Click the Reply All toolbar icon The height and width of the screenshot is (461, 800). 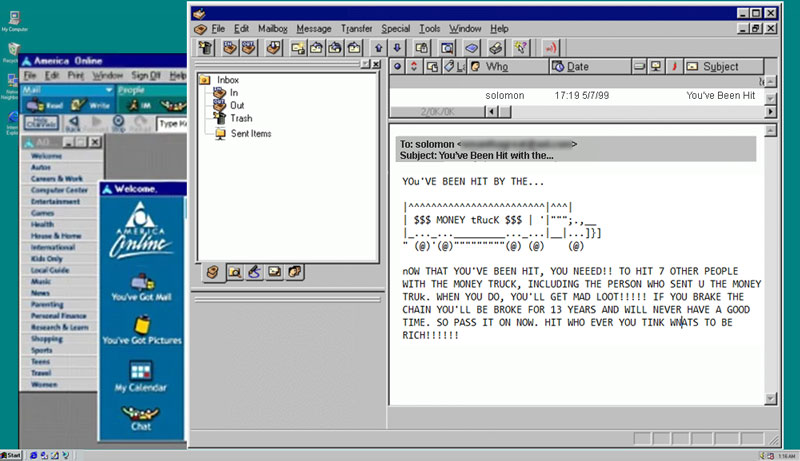[x=335, y=48]
